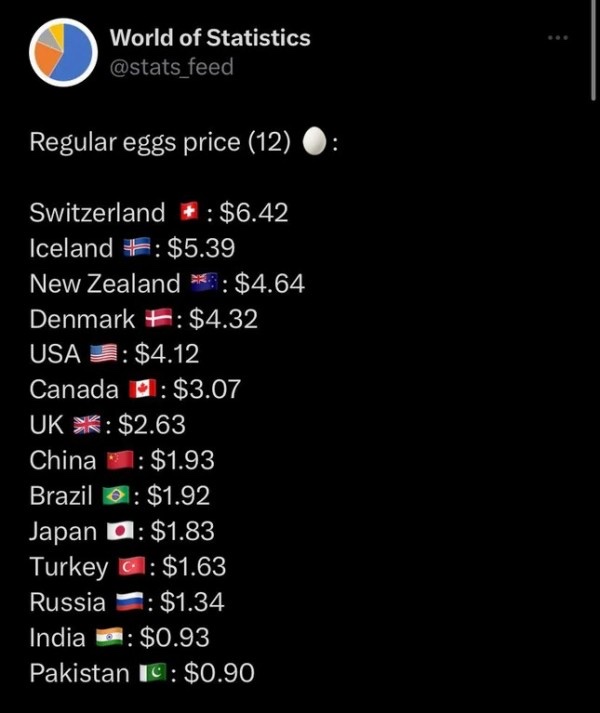
Task: Click the UK flag emoji
Action: coord(87,425)
